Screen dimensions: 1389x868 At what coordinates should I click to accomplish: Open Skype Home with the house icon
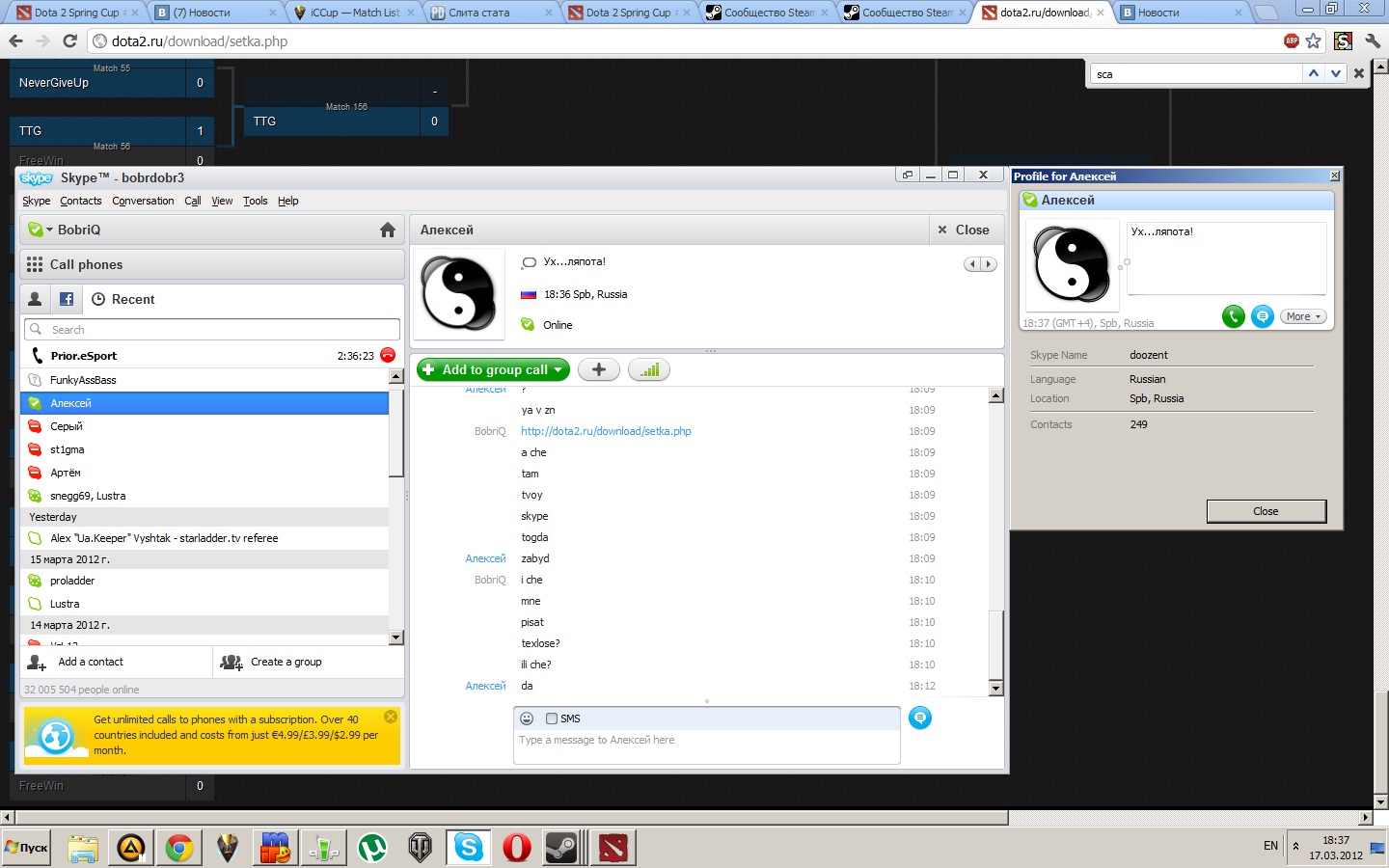coord(388,230)
